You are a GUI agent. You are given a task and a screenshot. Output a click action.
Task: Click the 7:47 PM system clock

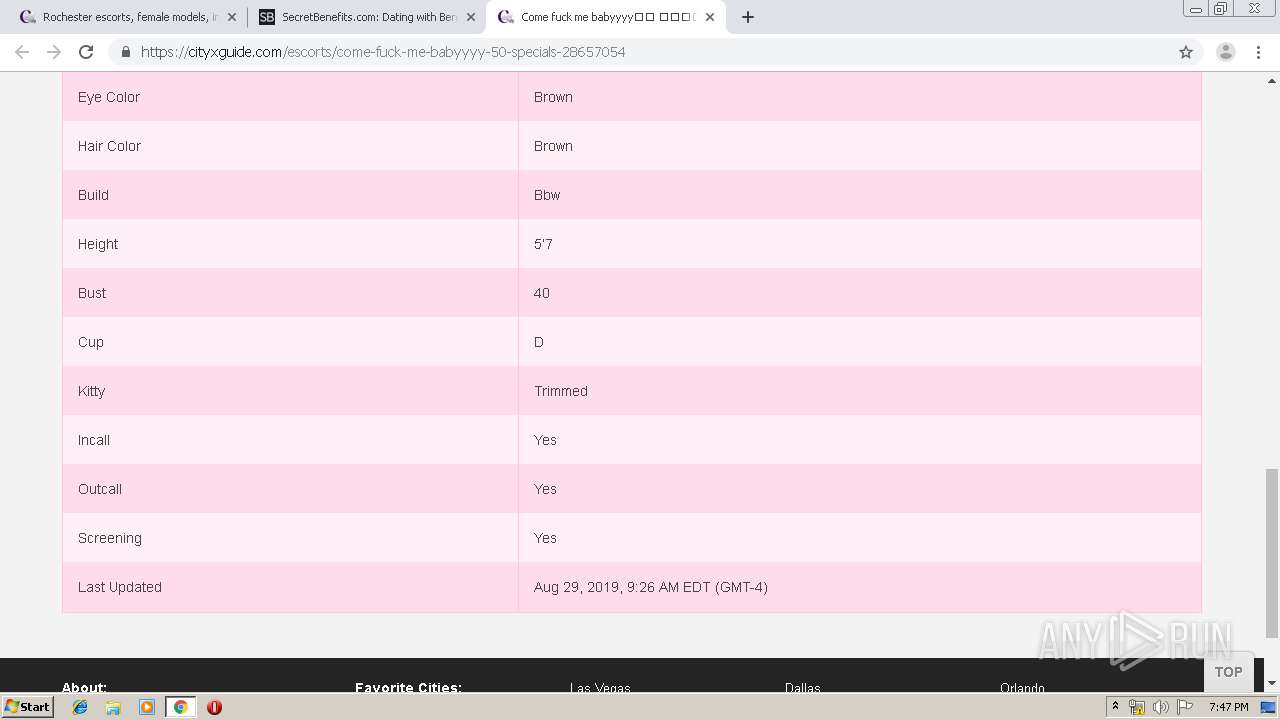(x=1228, y=707)
